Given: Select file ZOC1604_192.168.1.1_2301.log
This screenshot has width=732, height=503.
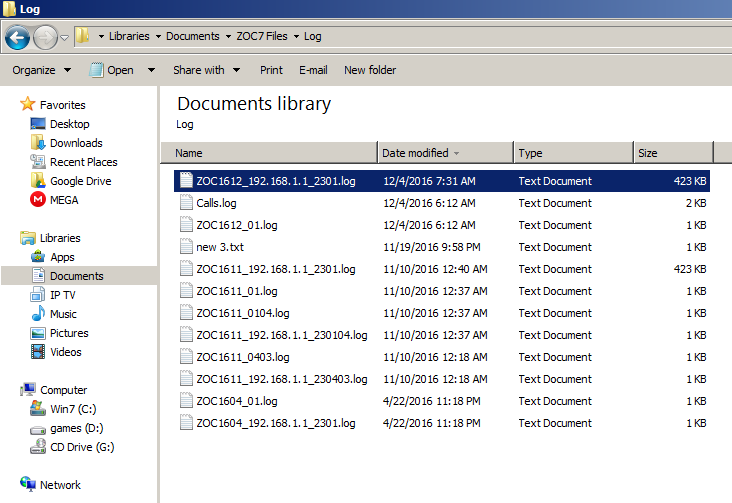Looking at the screenshot, I should [x=442, y=423].
